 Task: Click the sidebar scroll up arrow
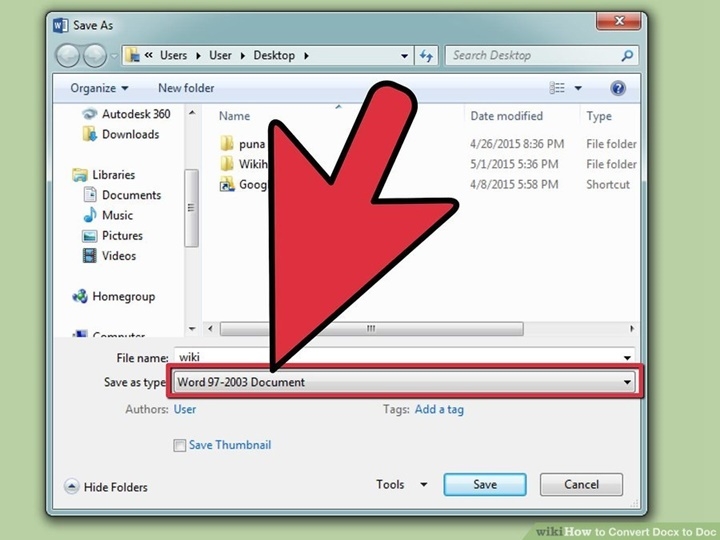click(192, 112)
